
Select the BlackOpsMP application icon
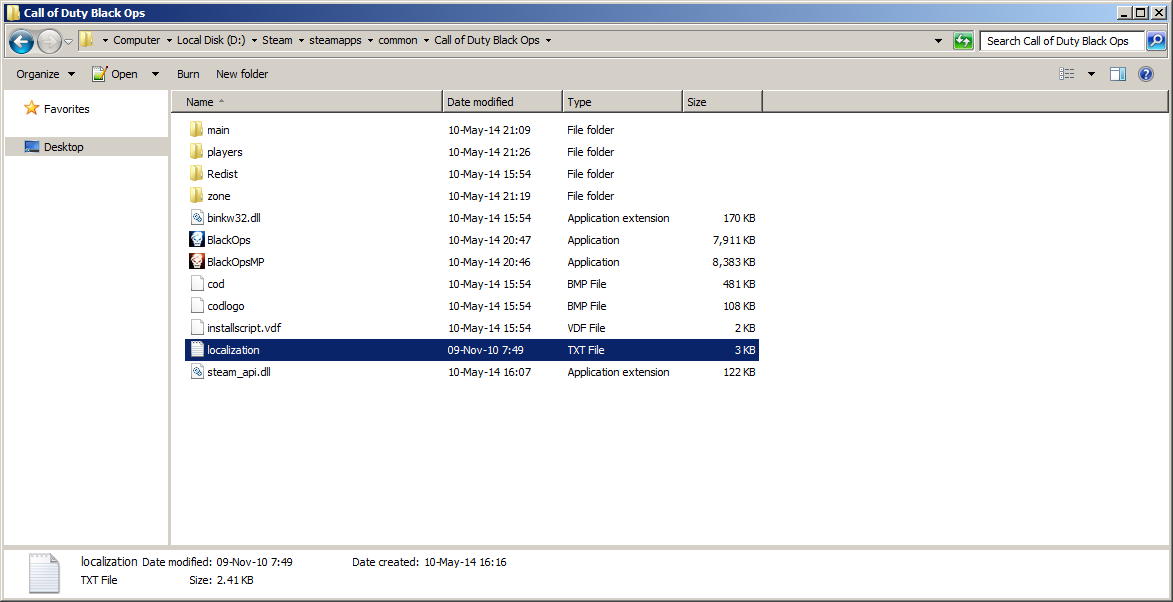(196, 262)
